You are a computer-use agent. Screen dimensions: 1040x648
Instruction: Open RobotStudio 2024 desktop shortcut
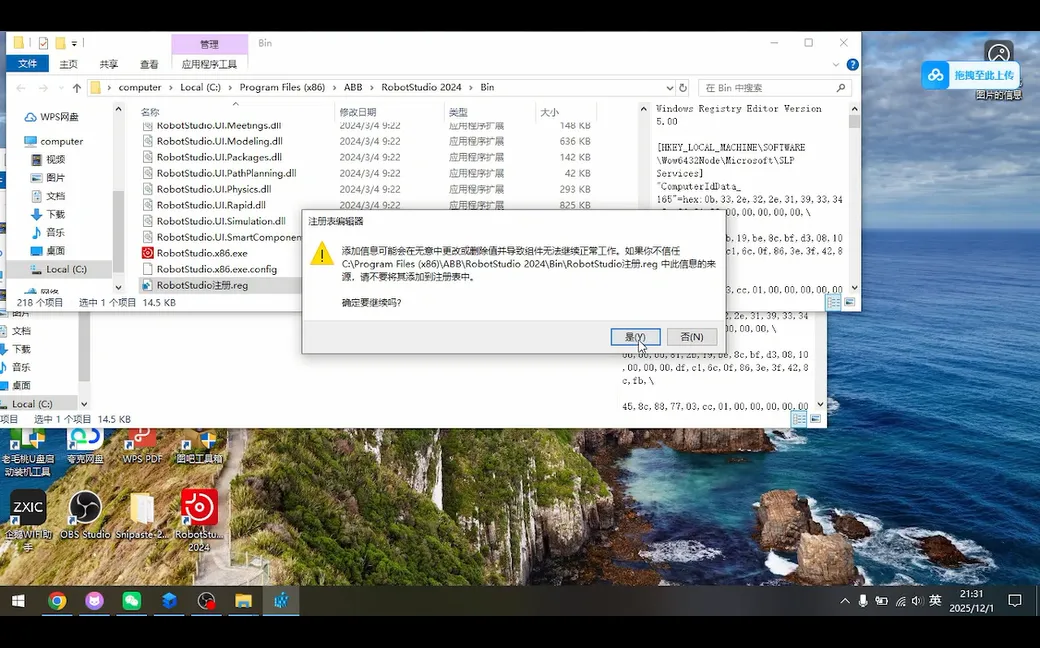(x=199, y=520)
